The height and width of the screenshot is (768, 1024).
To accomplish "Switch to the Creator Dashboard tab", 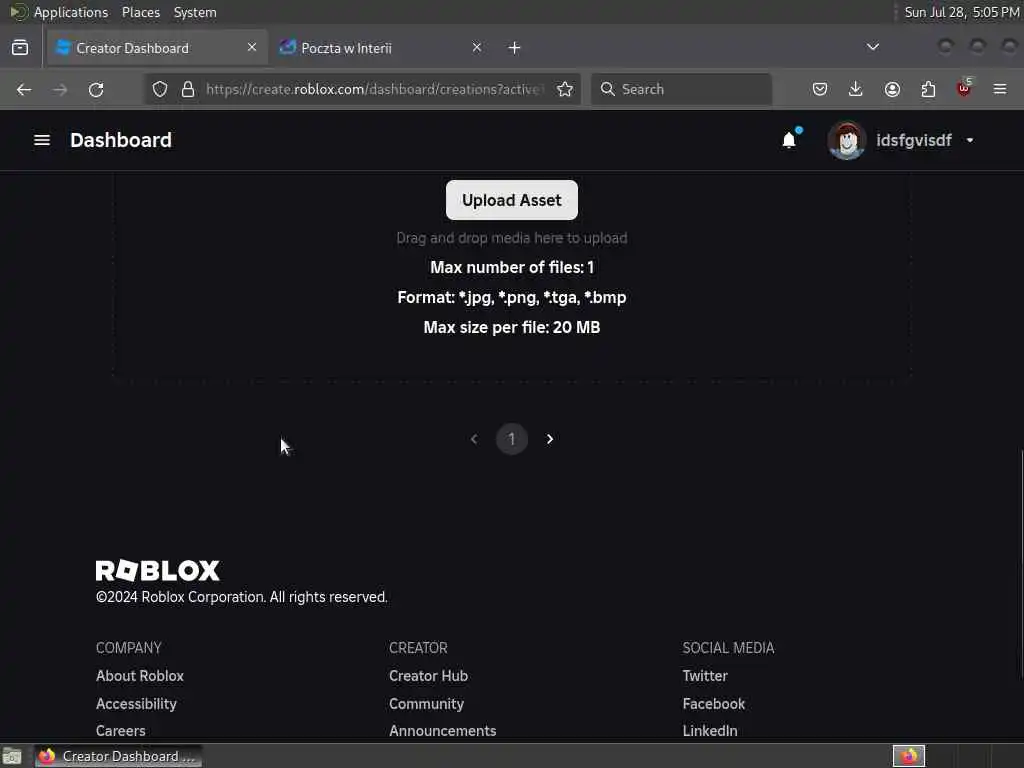I will pos(157,48).
